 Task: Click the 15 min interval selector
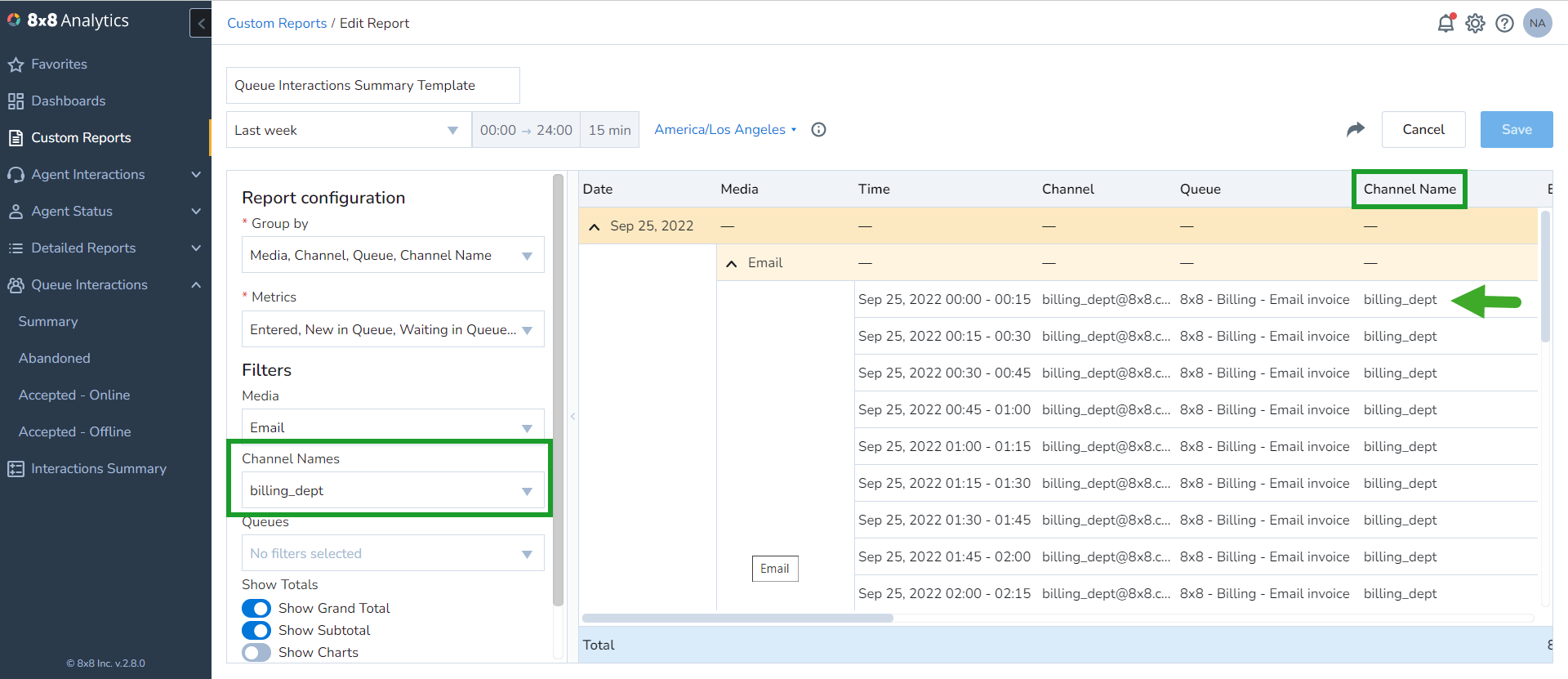click(x=609, y=130)
